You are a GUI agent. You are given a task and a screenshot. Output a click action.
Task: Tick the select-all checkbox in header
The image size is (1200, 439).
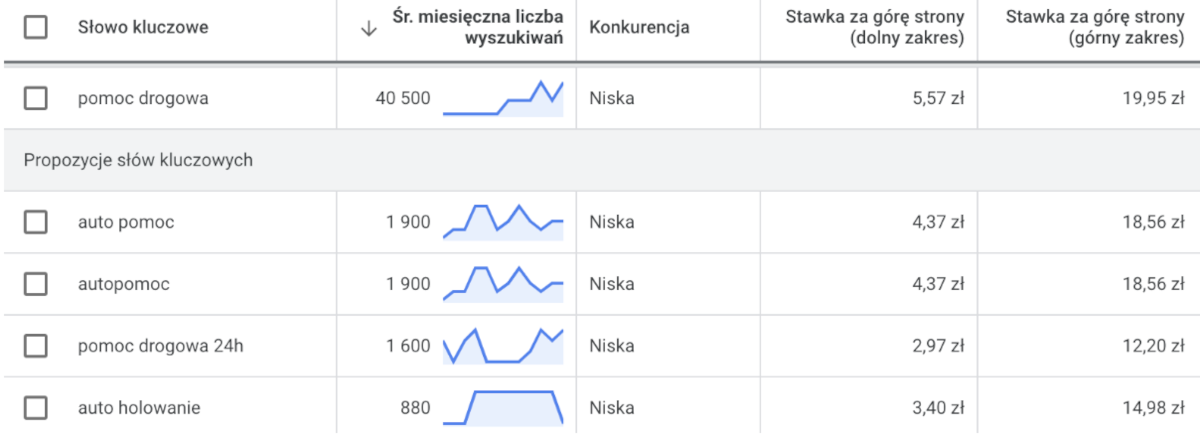(x=35, y=28)
